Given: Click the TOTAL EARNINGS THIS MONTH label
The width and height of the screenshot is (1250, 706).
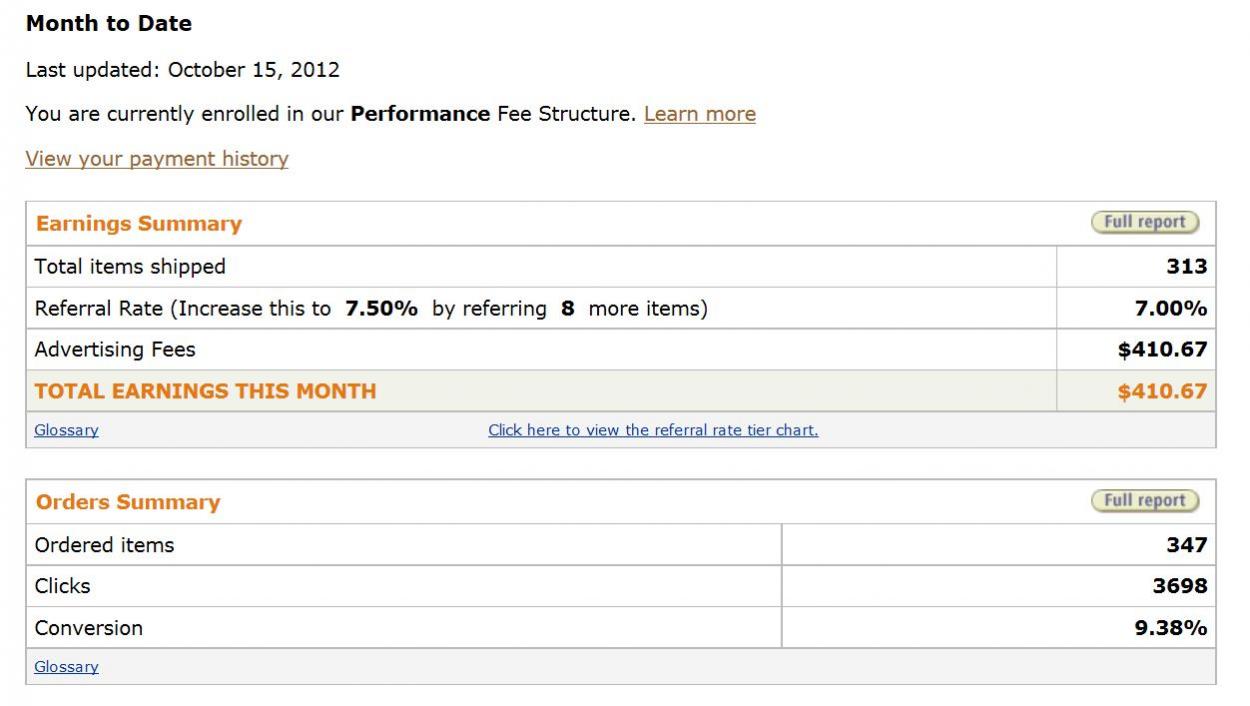Looking at the screenshot, I should pyautogui.click(x=206, y=391).
